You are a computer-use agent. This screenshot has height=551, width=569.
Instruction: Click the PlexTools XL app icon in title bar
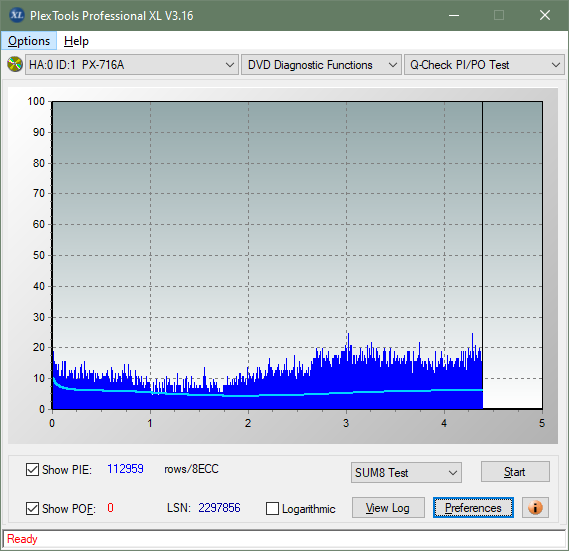pyautogui.click(x=16, y=15)
